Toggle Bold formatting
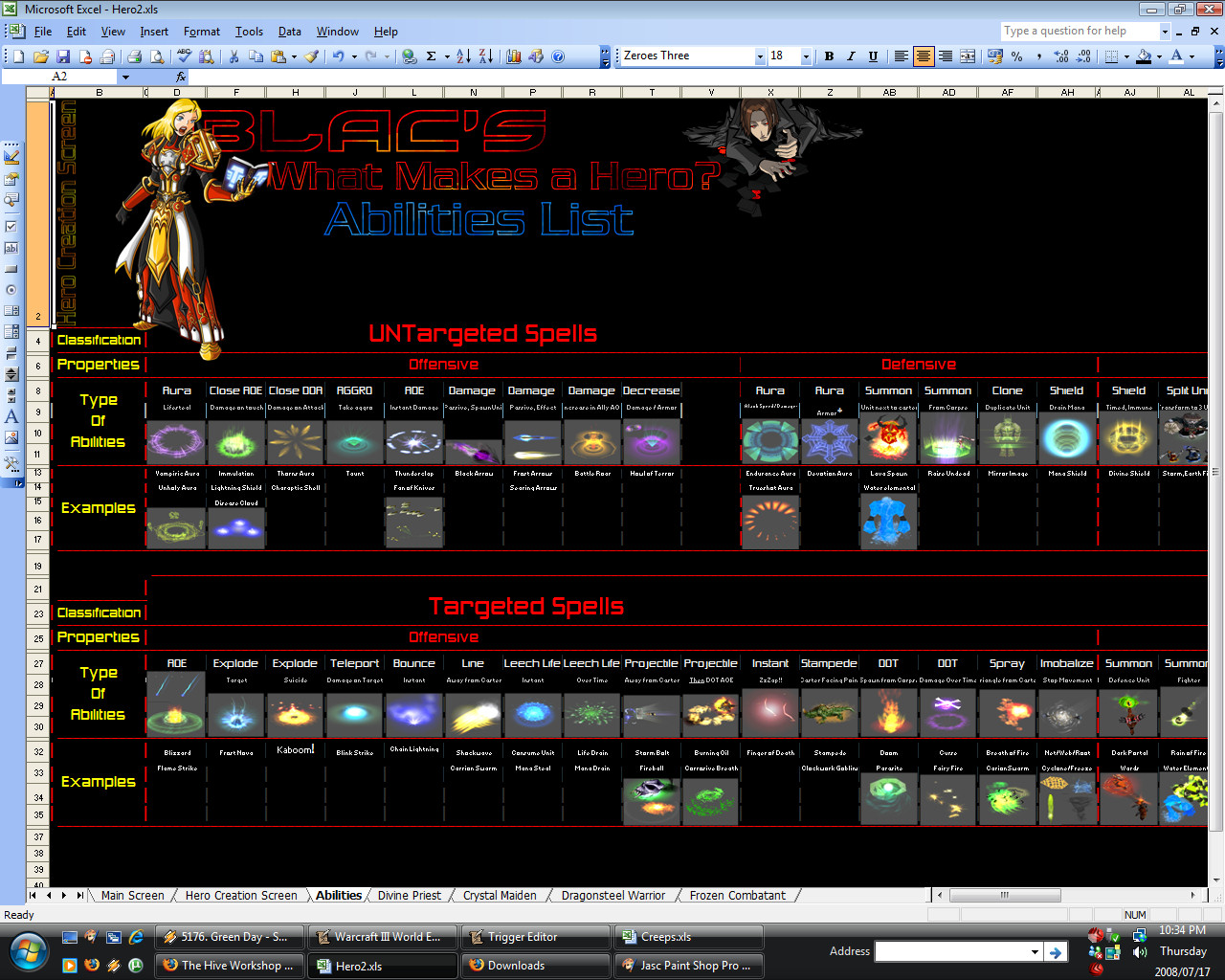Image resolution: width=1225 pixels, height=980 pixels. pos(829,56)
